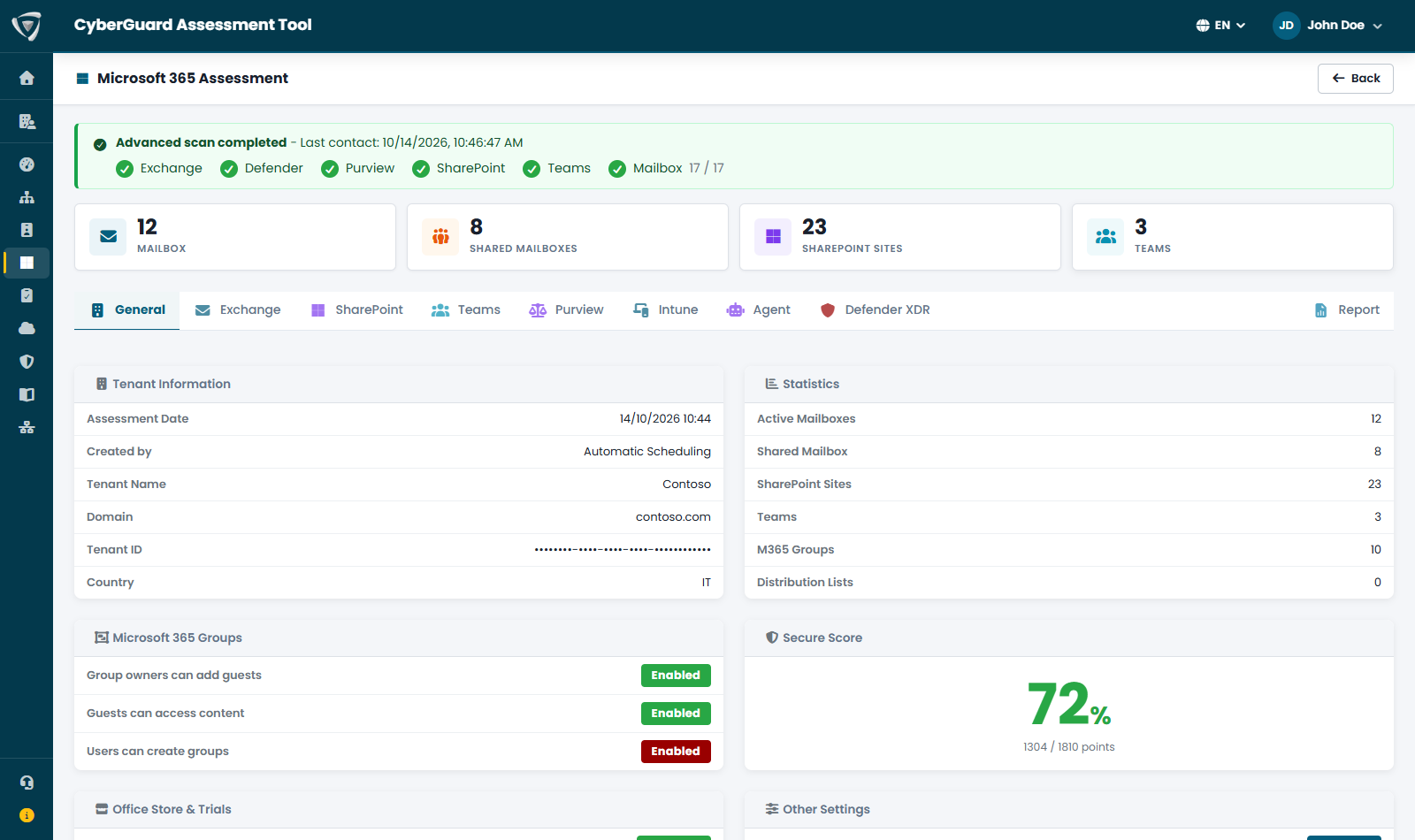Click the Exchange scan status item
The image size is (1415, 840).
click(159, 169)
